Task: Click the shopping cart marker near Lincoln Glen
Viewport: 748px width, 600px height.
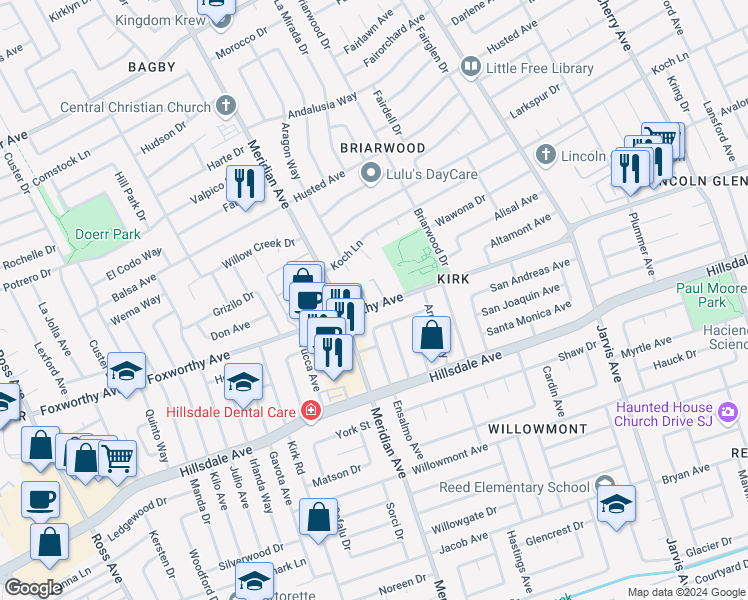Action: (663, 138)
